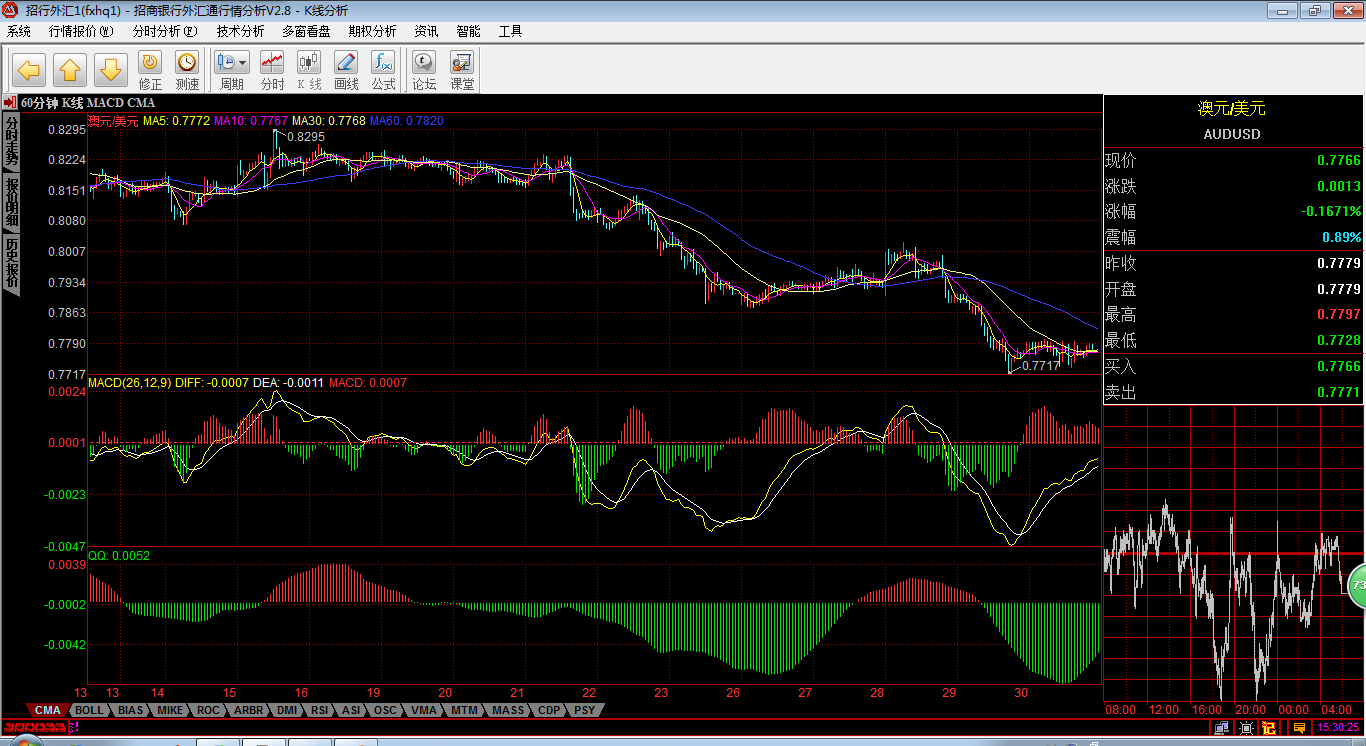Open the 报价明细 vertical side tab
Image resolution: width=1366 pixels, height=746 pixels.
click(11, 202)
